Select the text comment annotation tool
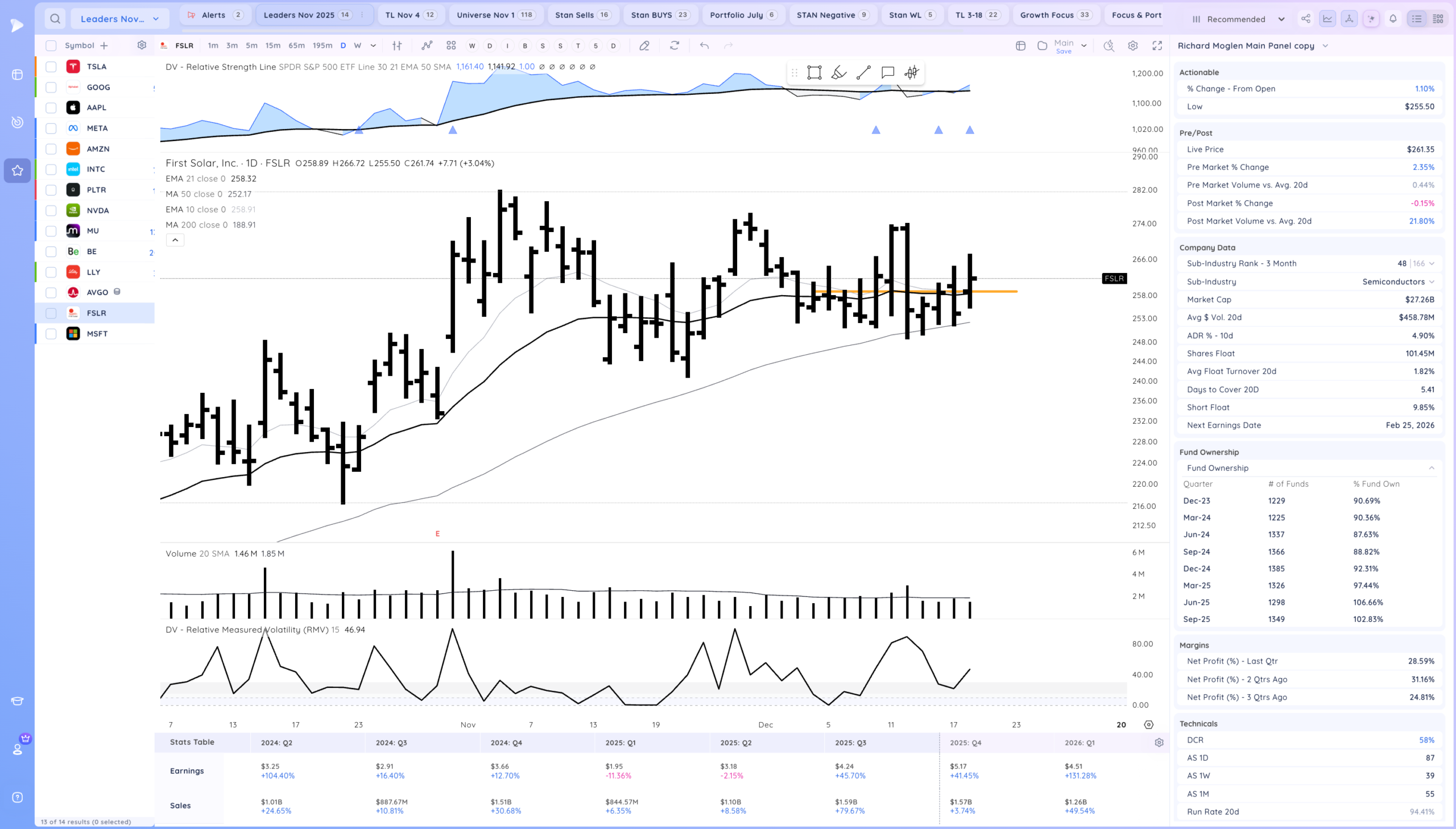 click(887, 72)
